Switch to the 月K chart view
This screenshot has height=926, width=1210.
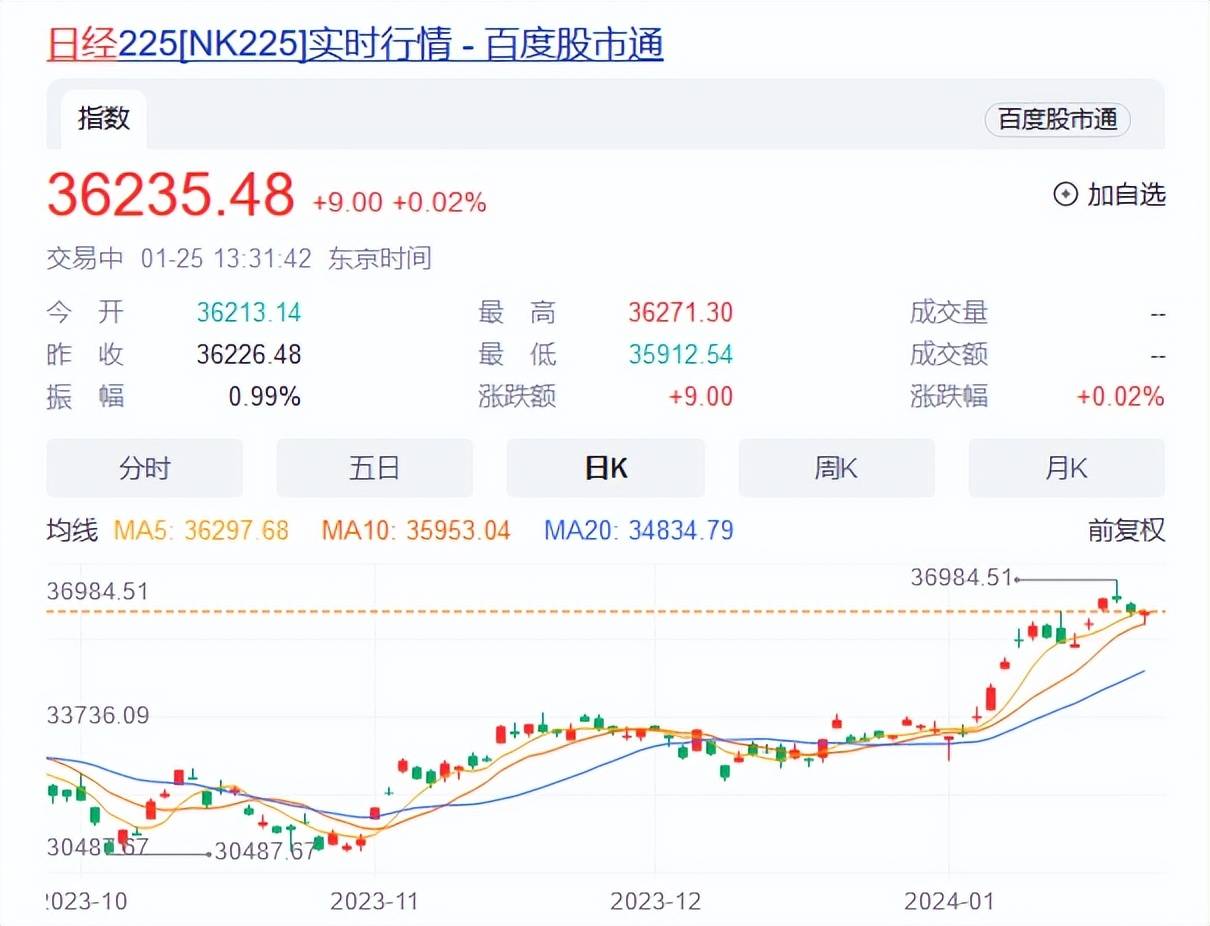1066,468
